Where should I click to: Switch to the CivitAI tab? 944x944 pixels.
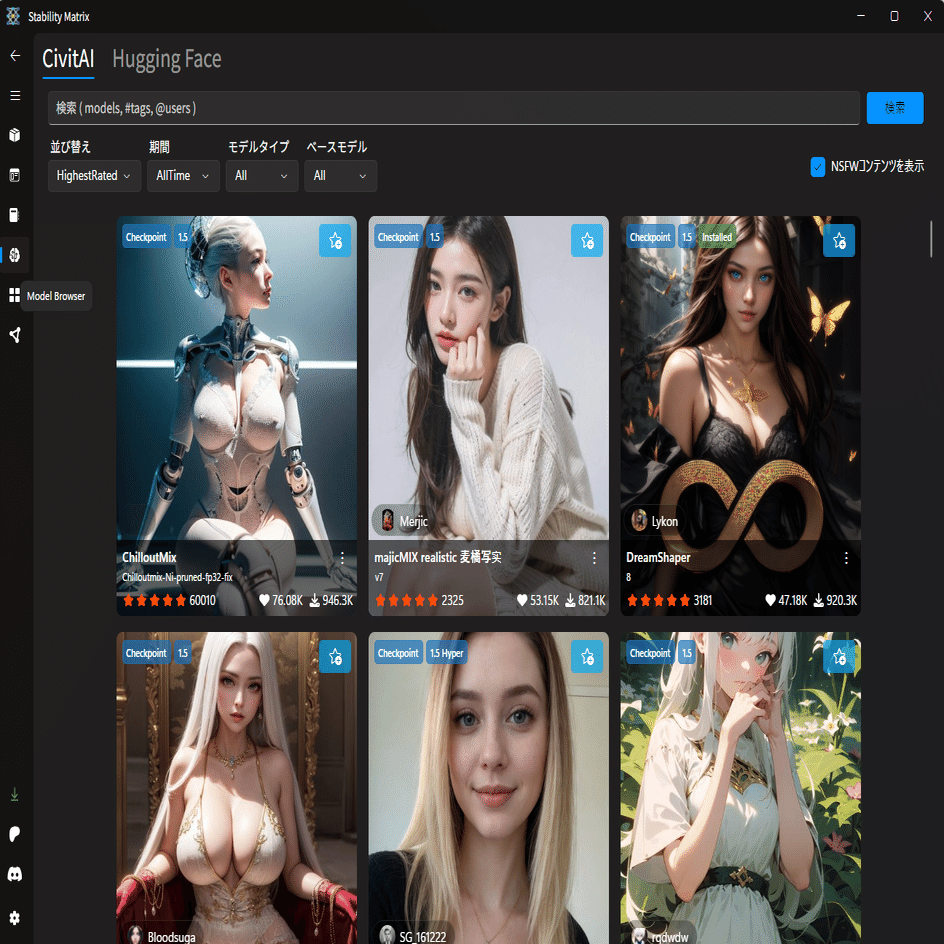pos(68,59)
